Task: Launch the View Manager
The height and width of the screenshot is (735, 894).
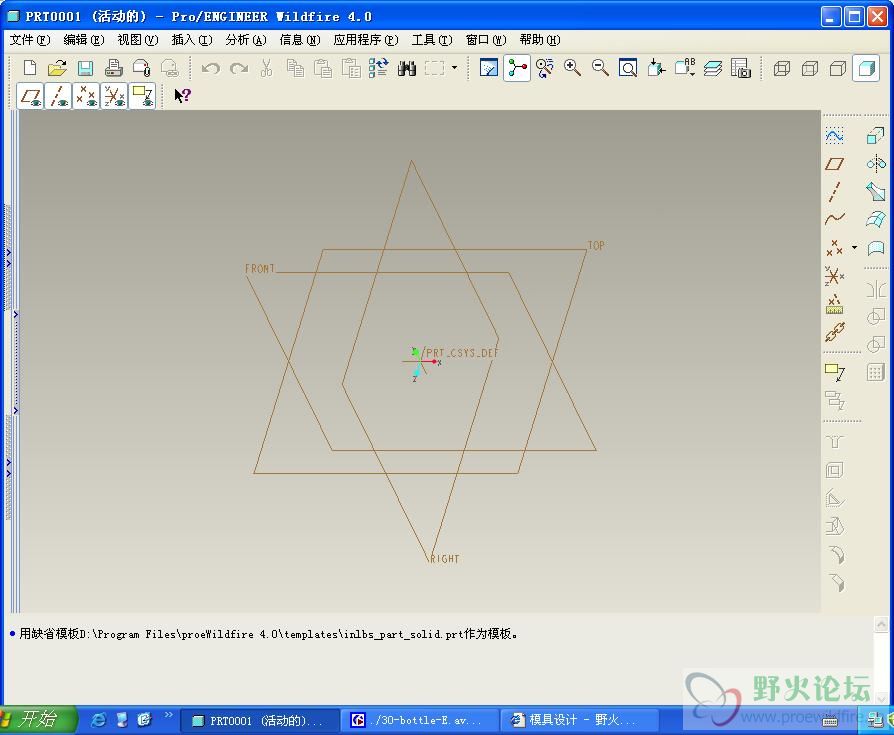Action: pos(741,68)
